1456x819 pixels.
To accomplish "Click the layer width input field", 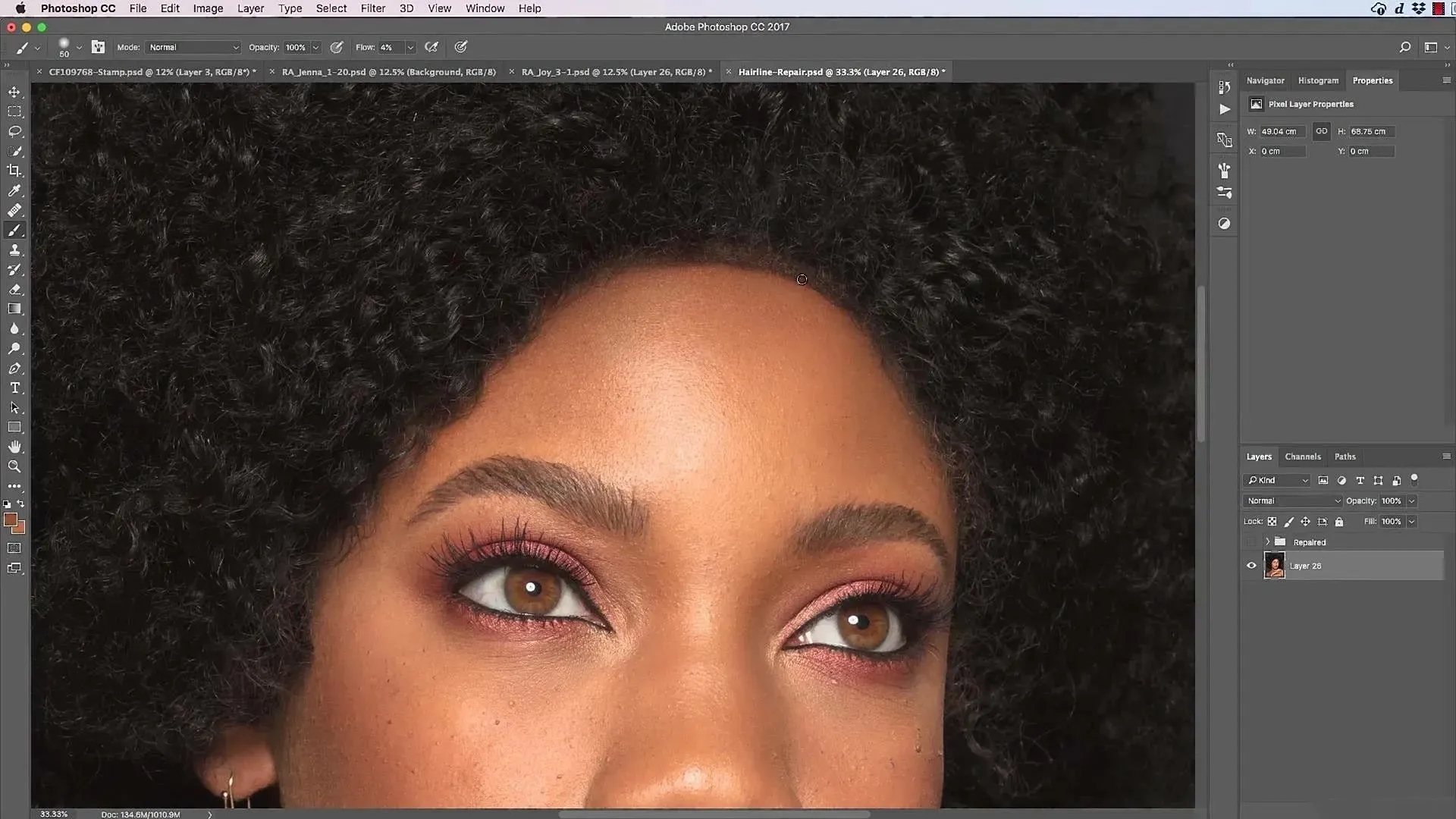I will coord(1282,131).
